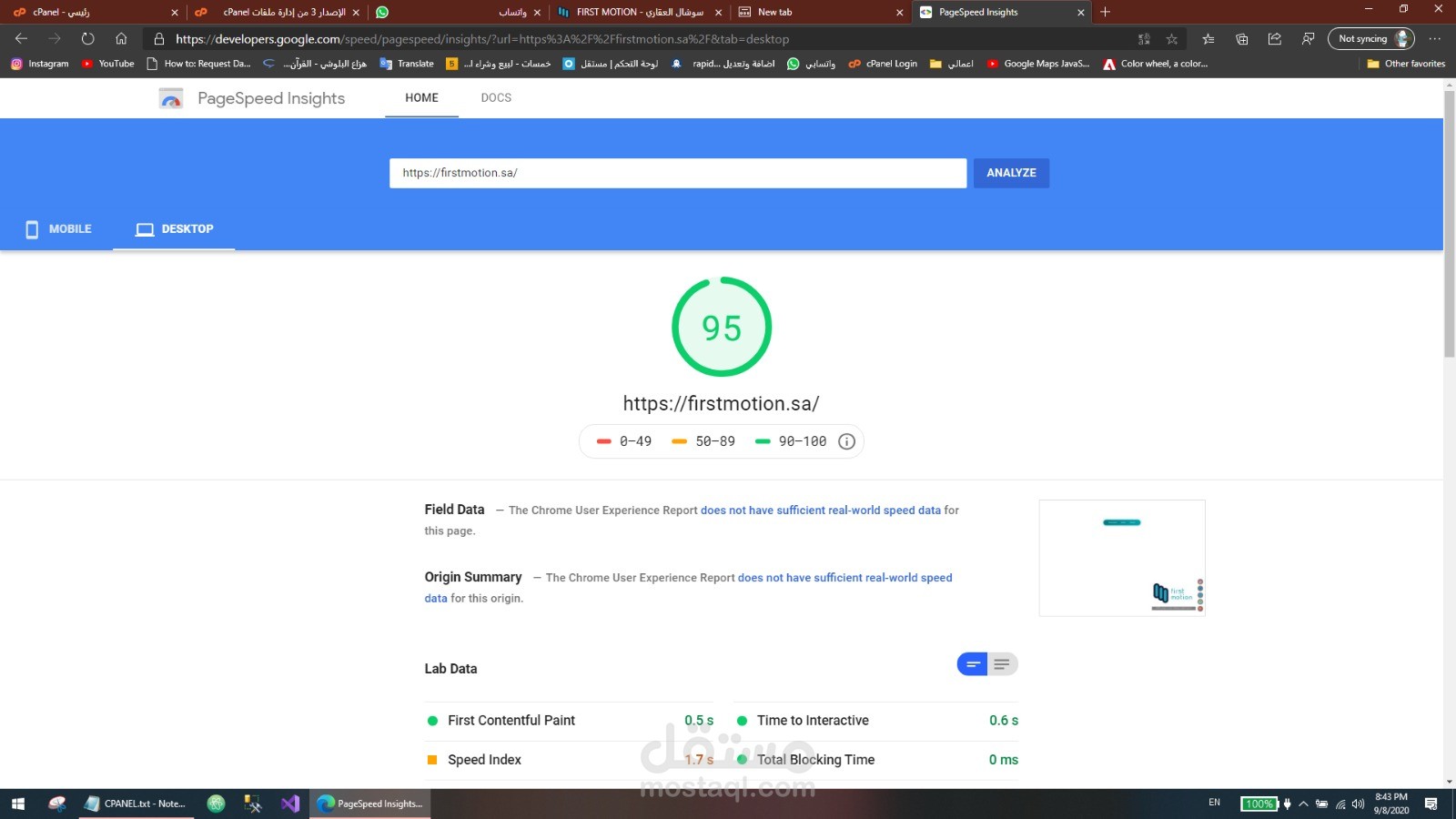Toggle Lab Data expanded view
This screenshot has height=819, width=1456.
(1002, 664)
